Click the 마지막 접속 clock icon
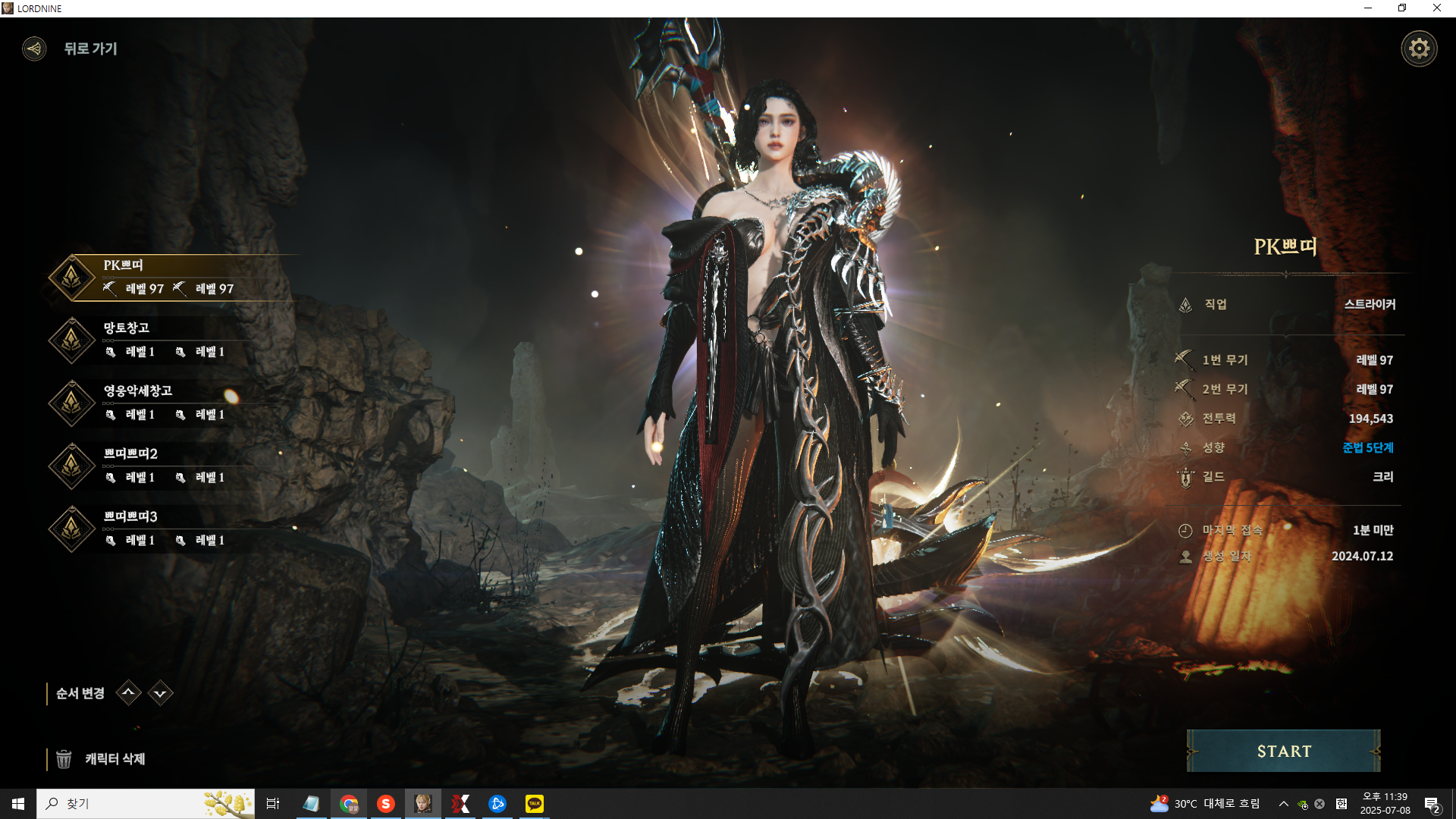 1186,531
